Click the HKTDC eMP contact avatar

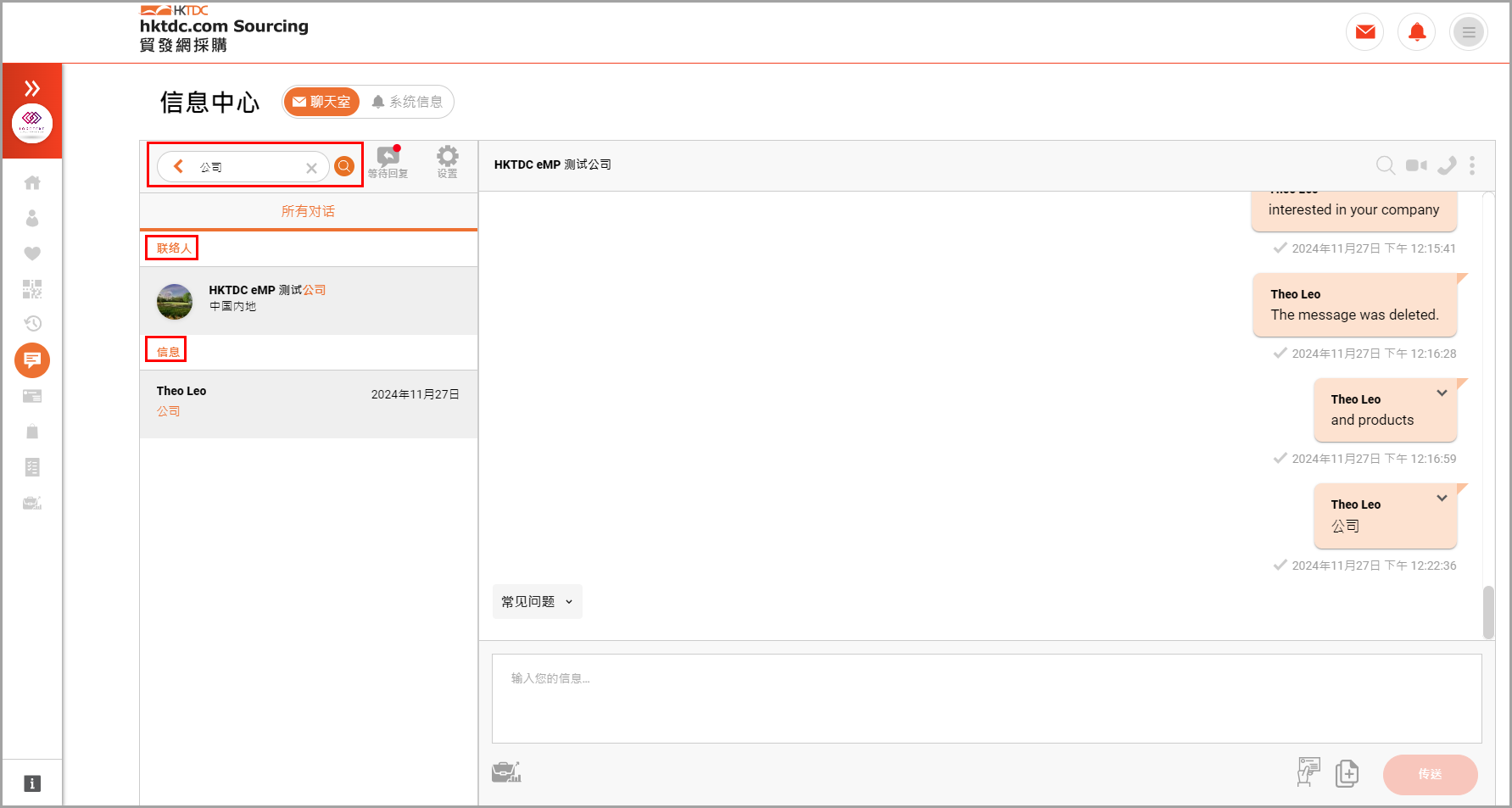pyautogui.click(x=175, y=302)
